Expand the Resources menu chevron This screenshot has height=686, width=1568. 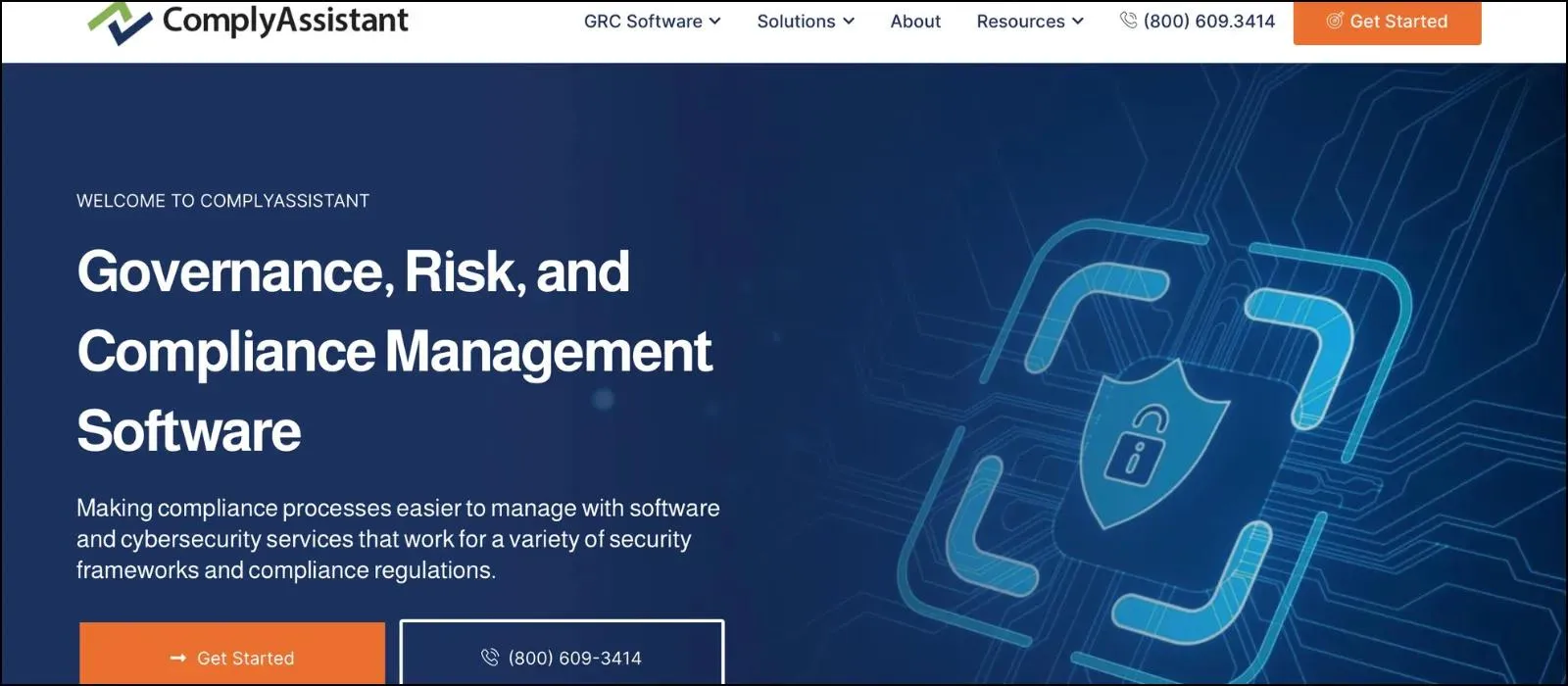1078,22
